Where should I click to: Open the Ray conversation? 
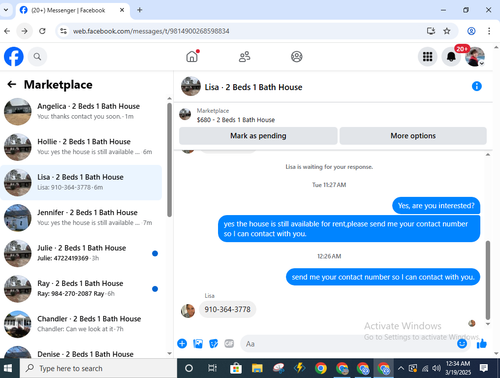tap(81, 288)
